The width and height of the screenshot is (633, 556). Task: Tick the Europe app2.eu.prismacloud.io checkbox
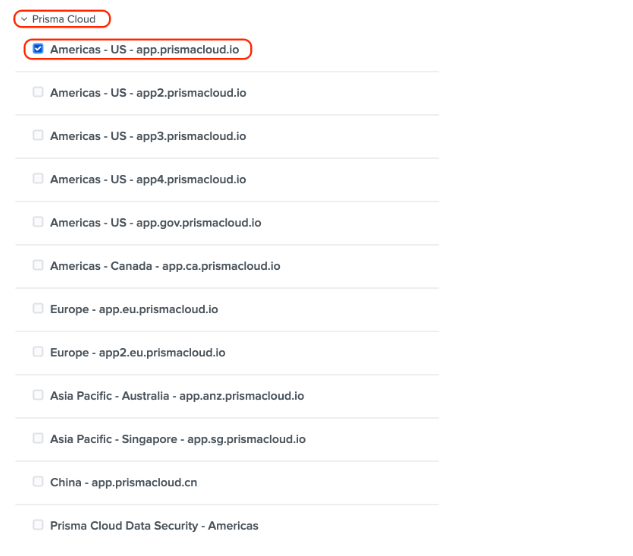tap(38, 352)
